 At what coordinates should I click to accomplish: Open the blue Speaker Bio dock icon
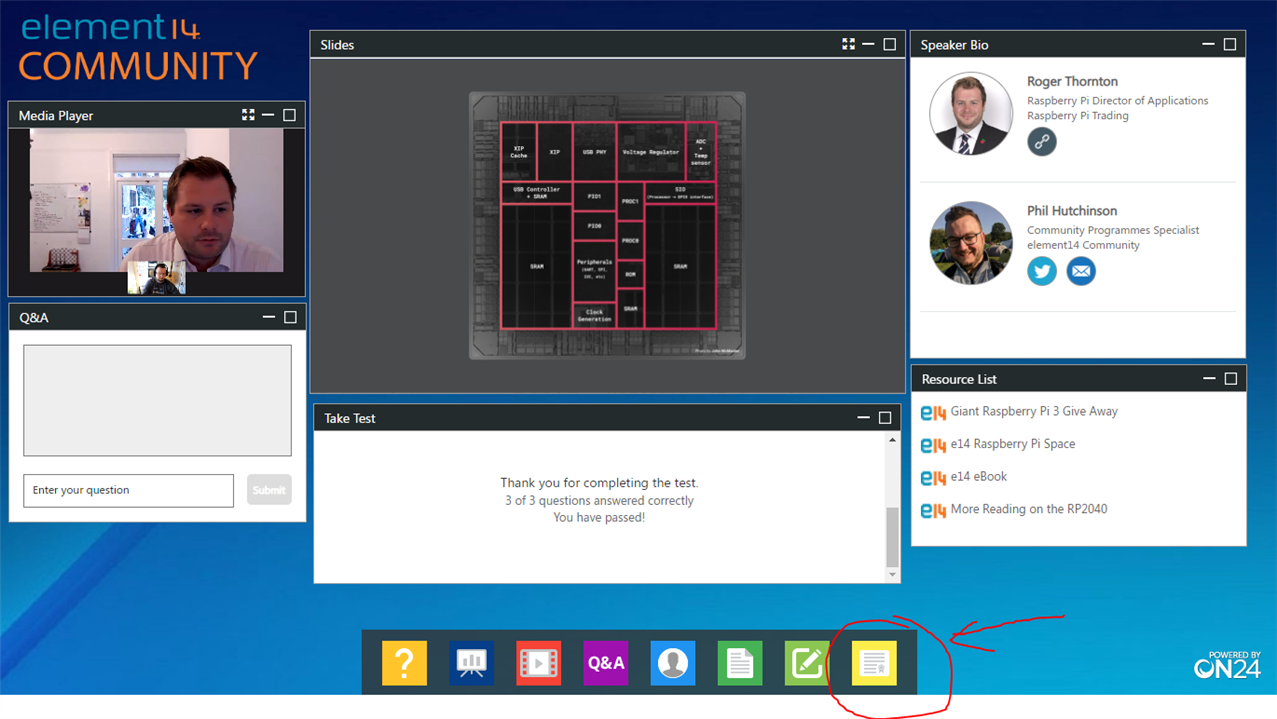point(672,663)
